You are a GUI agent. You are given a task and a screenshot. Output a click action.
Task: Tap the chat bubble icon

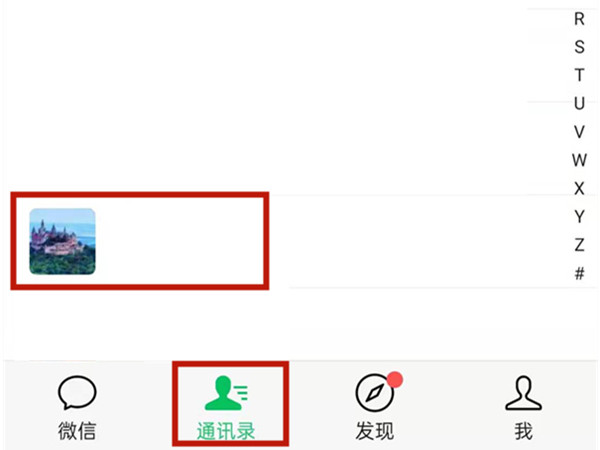pos(77,392)
